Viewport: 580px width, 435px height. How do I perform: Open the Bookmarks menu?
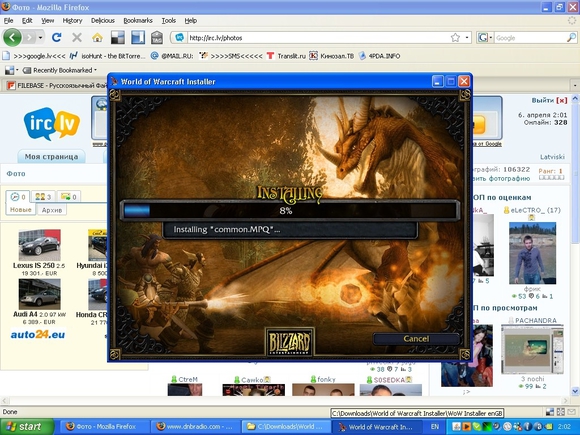138,21
